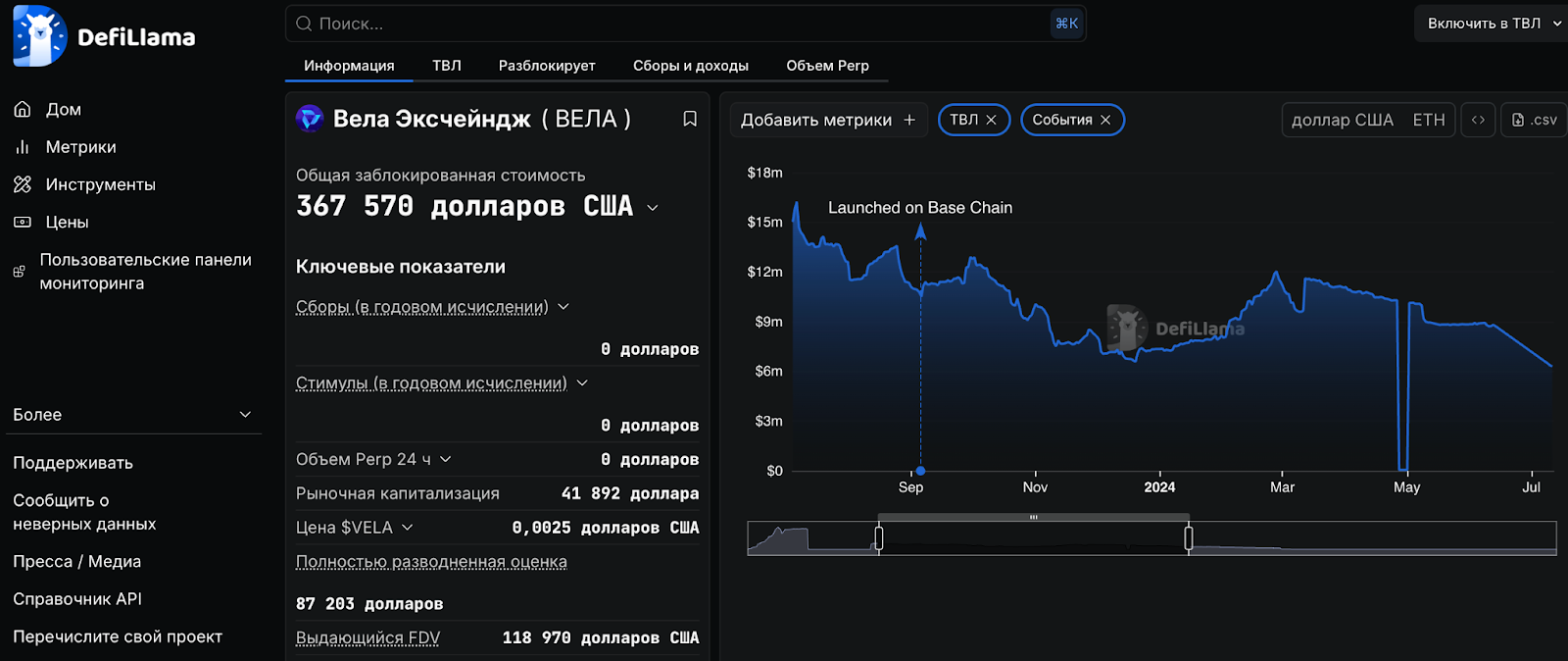The image size is (1568, 661).
Task: Open Метрики in the sidebar
Action: coord(80,147)
